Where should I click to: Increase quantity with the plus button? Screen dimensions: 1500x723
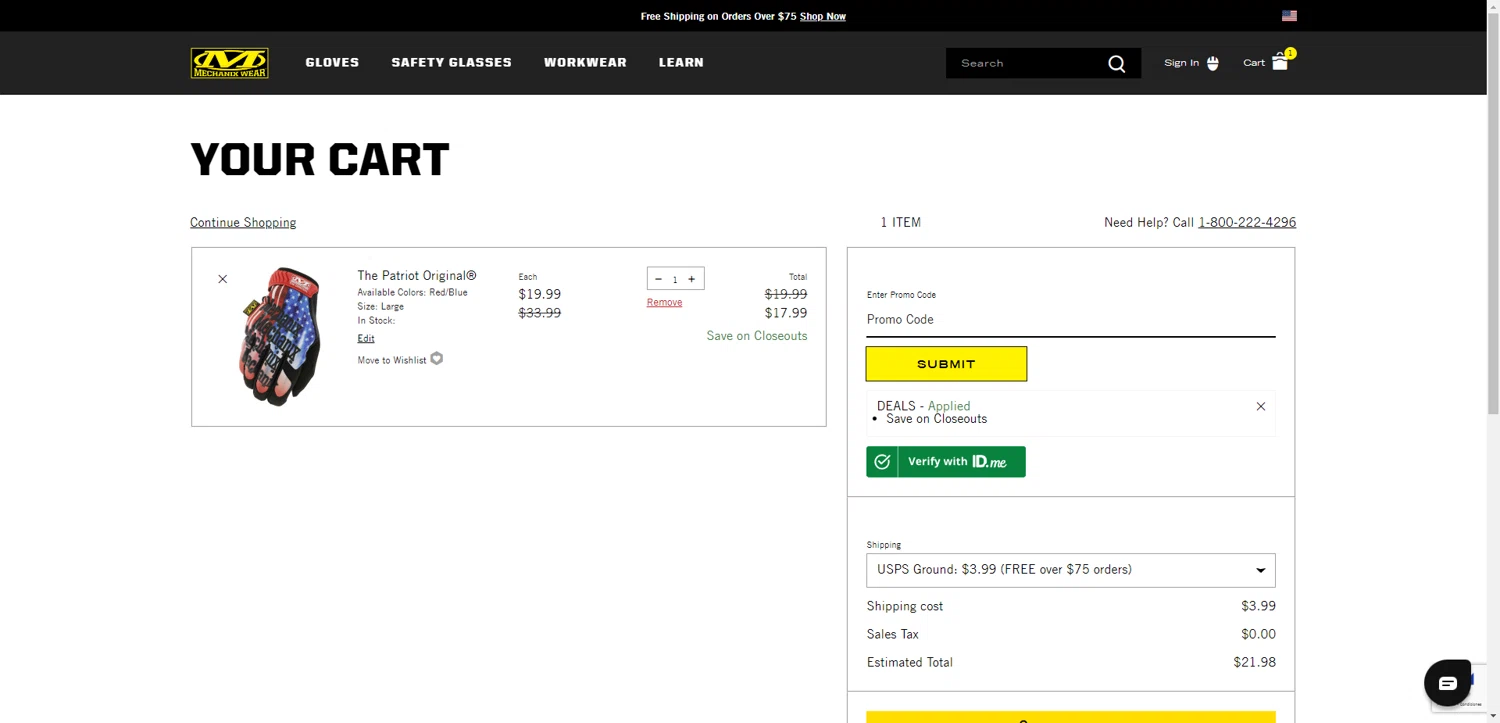click(x=691, y=279)
